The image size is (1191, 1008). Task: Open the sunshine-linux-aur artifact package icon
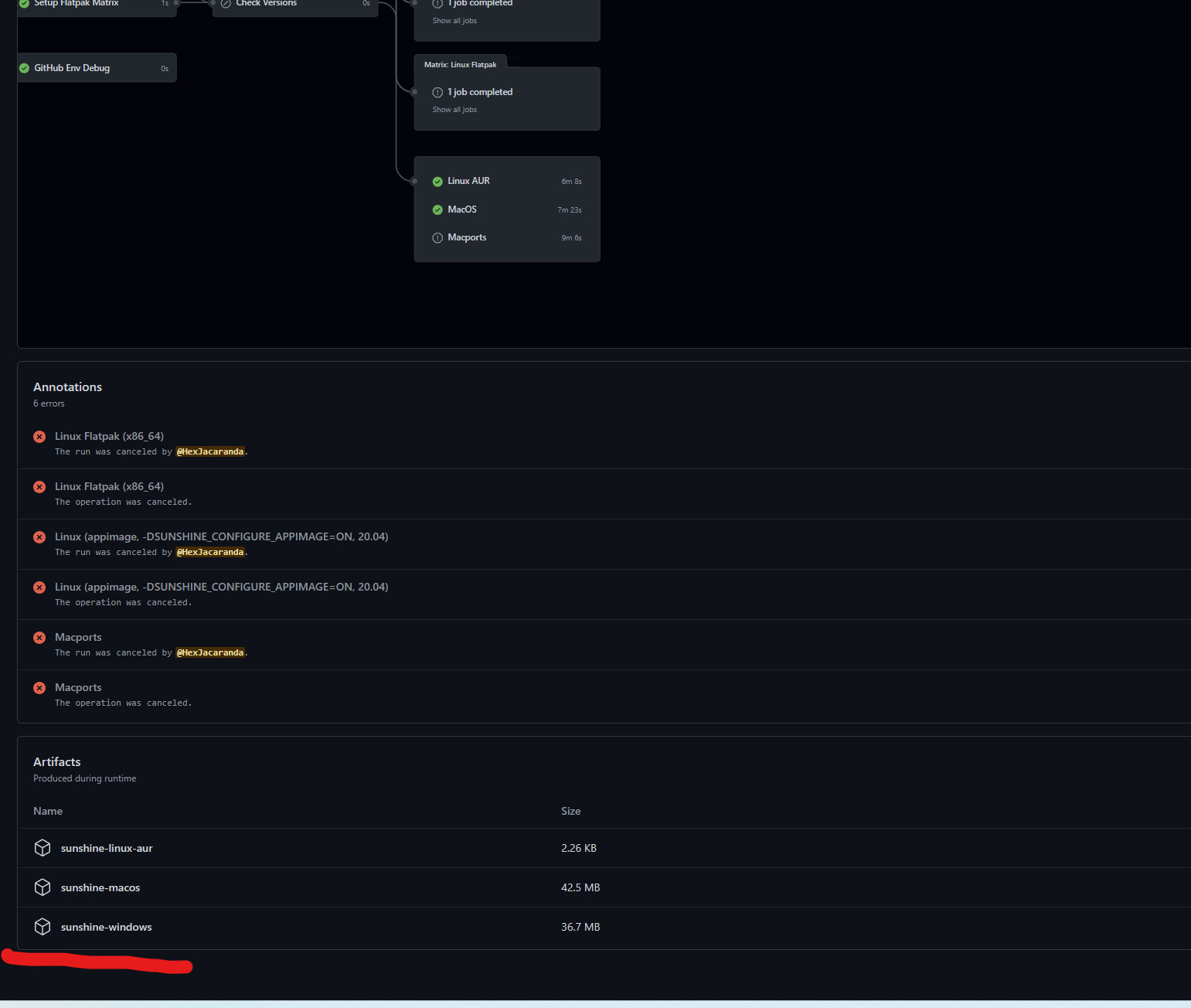pos(43,848)
